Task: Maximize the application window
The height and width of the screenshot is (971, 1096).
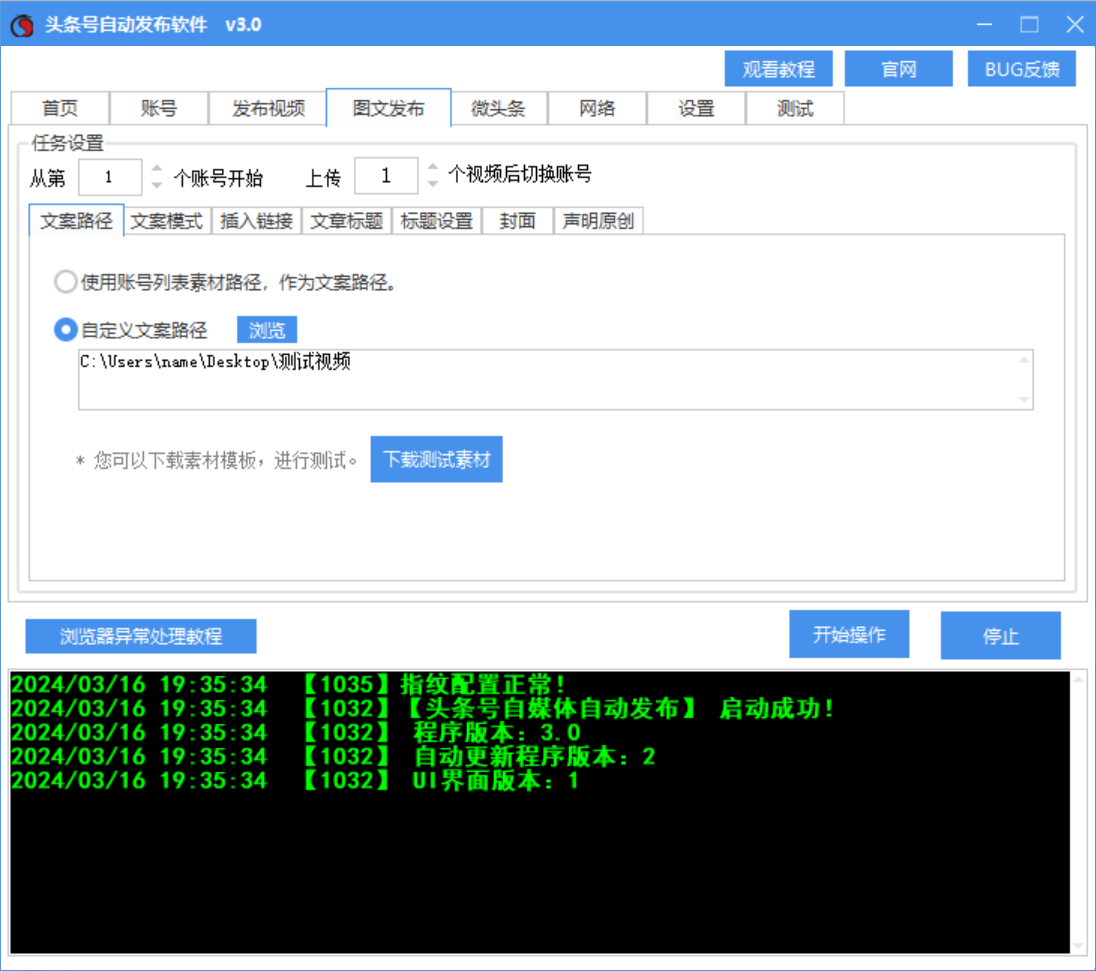Action: (x=1029, y=24)
